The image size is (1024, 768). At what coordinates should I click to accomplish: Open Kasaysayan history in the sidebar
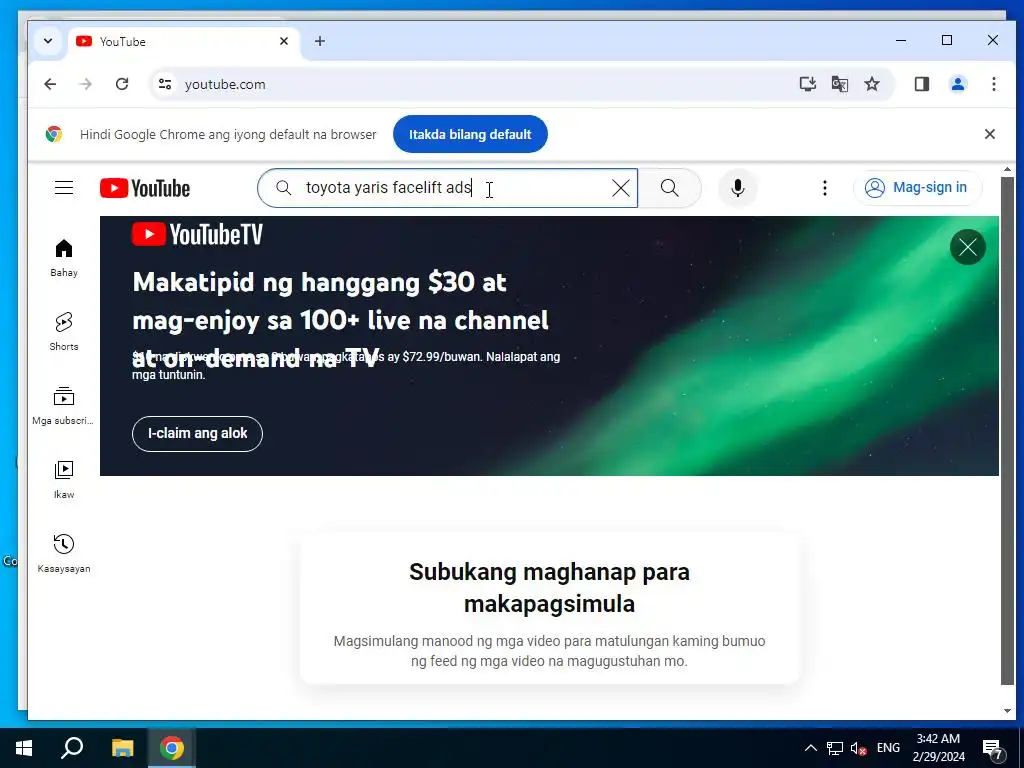coord(63,554)
